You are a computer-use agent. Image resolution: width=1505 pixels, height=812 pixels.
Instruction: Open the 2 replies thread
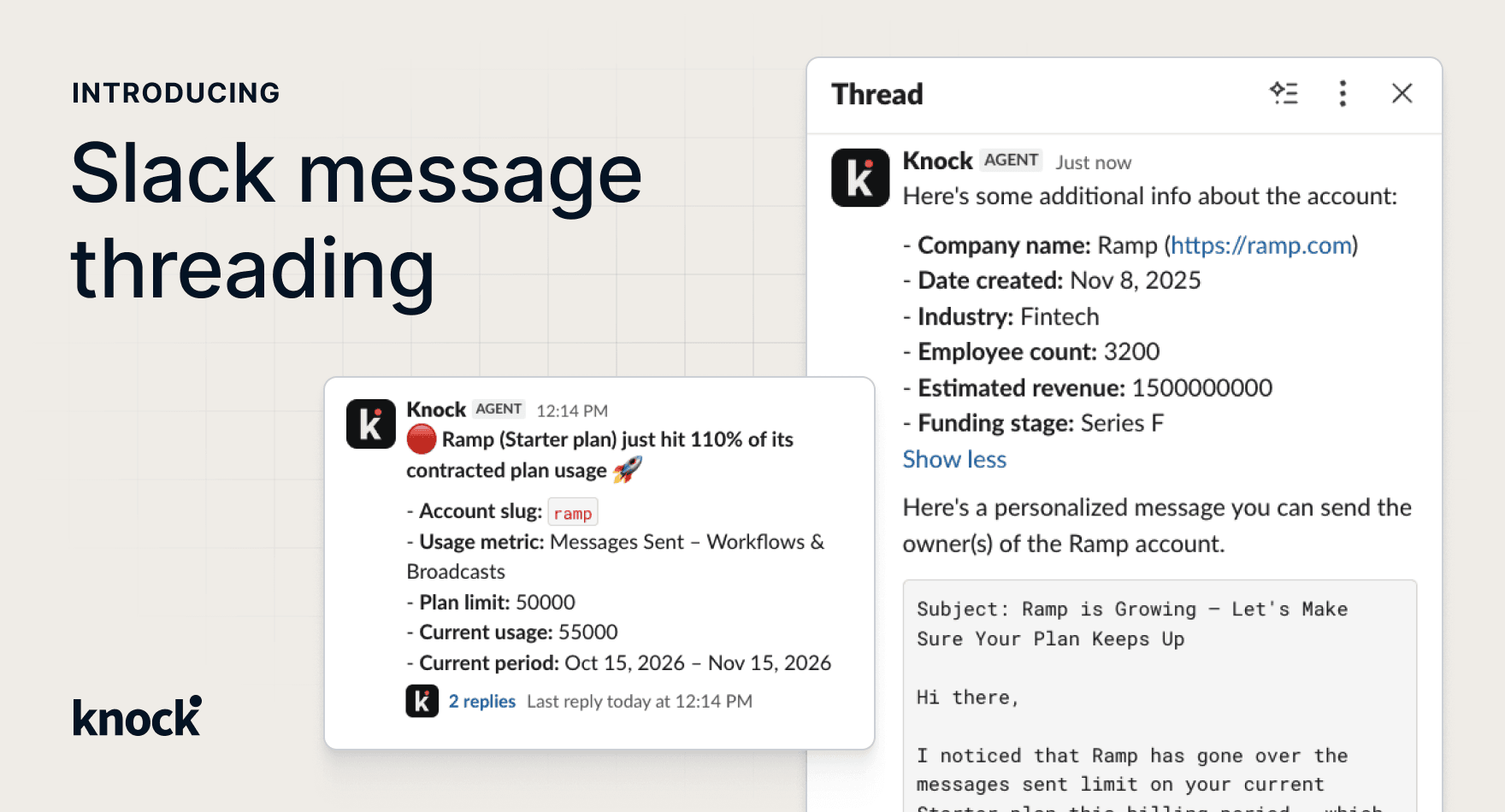point(482,701)
